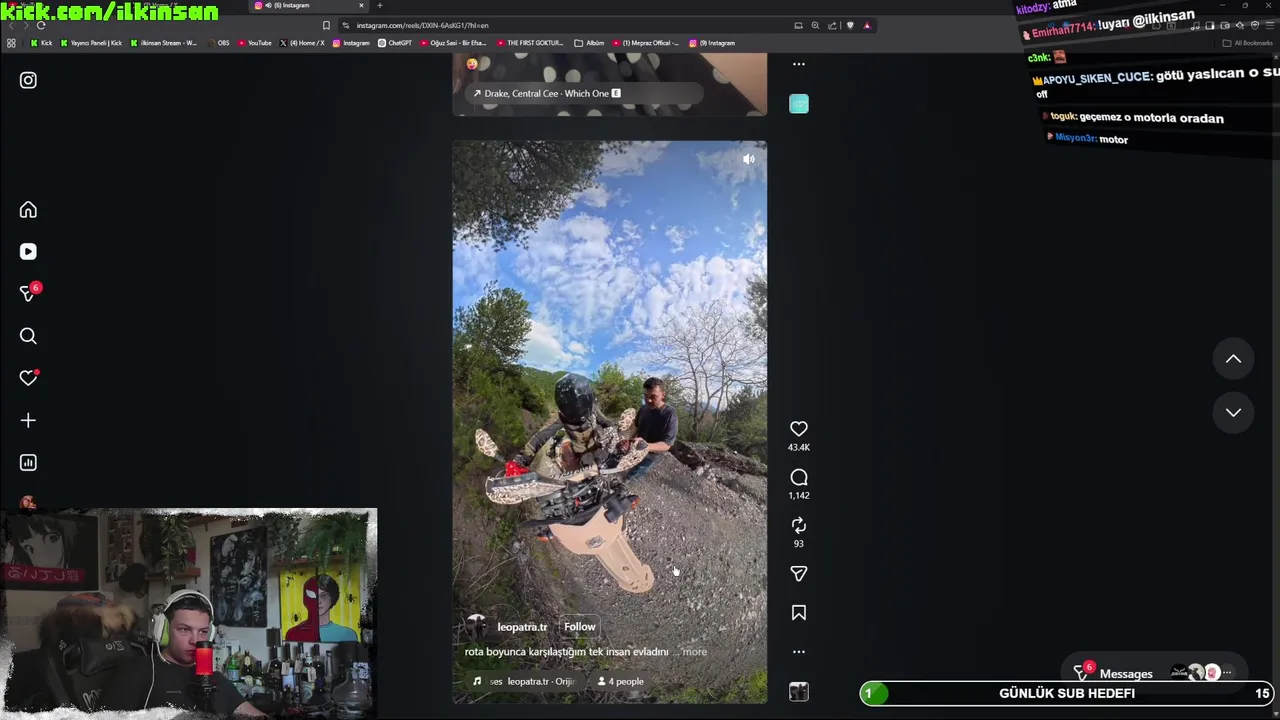Open the Brave Shields lion icon

click(x=850, y=25)
